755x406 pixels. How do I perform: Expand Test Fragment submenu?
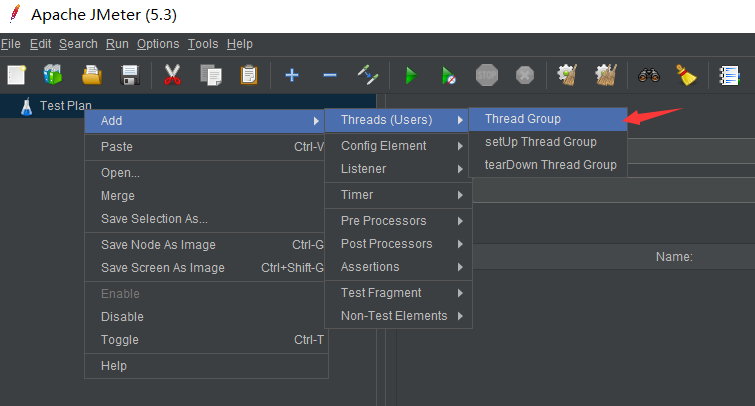point(397,293)
